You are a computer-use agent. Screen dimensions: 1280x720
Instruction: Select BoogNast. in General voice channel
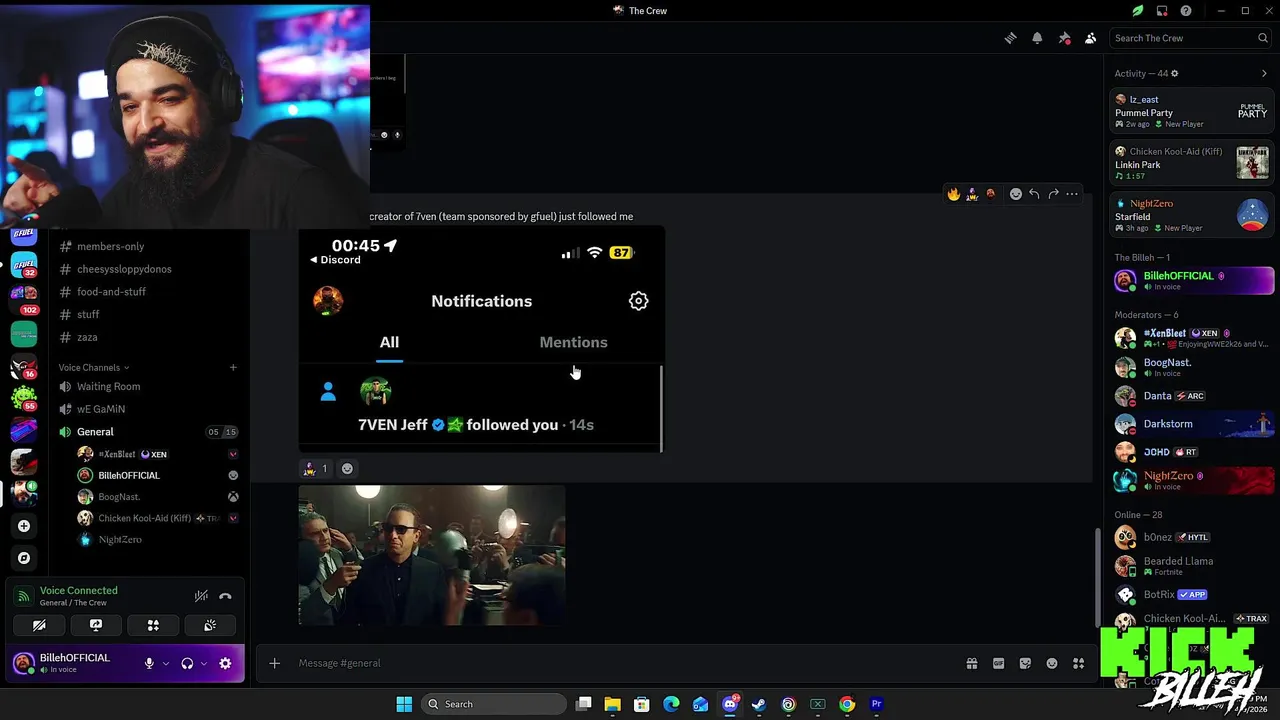tap(159, 497)
